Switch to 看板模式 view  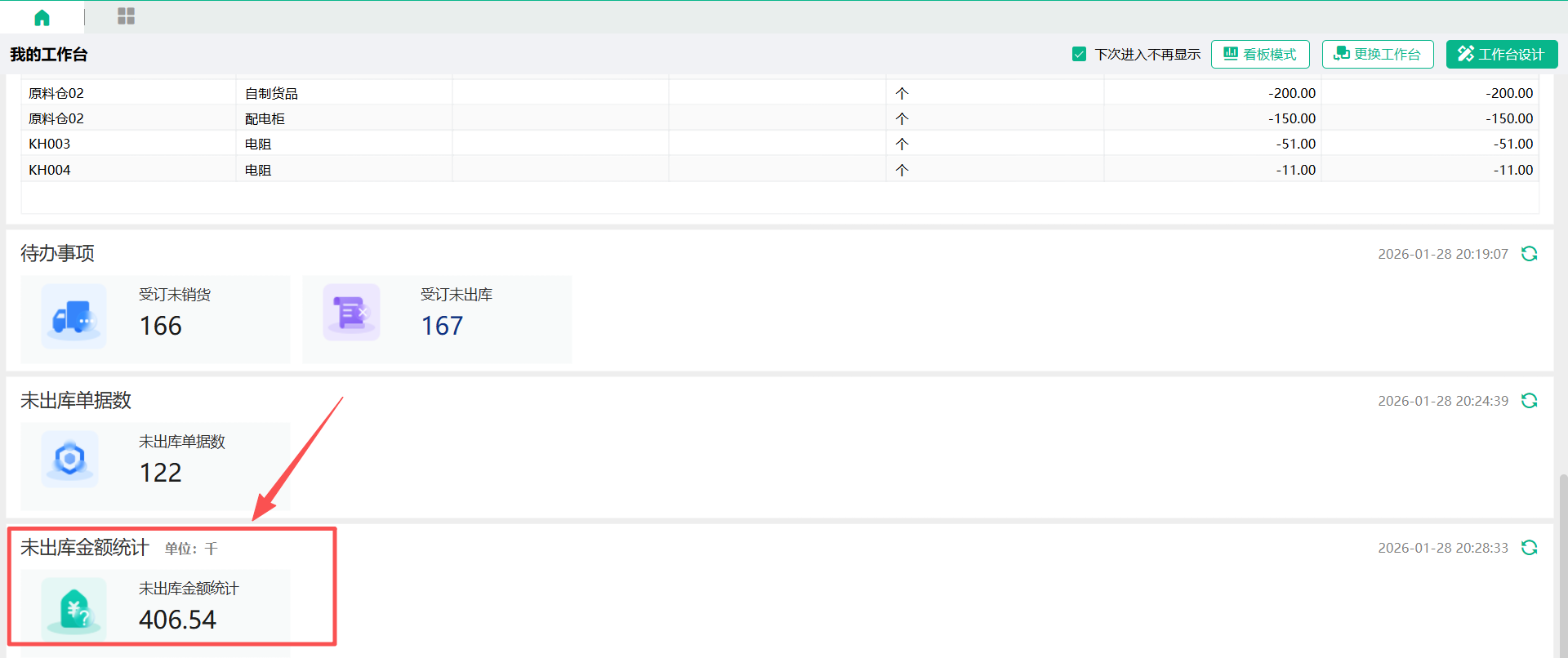(1260, 54)
